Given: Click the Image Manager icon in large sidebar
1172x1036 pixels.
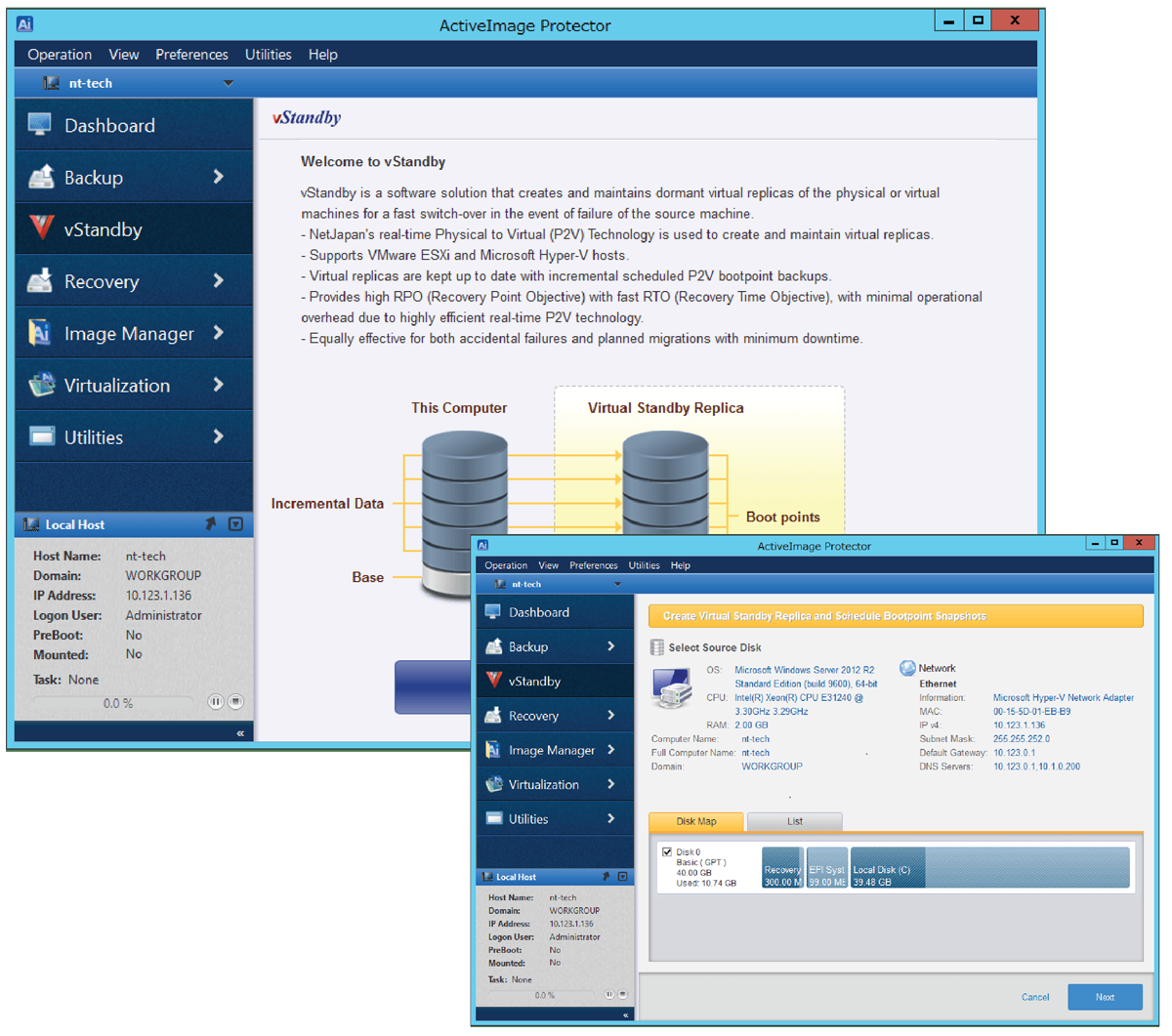Looking at the screenshot, I should [x=41, y=333].
